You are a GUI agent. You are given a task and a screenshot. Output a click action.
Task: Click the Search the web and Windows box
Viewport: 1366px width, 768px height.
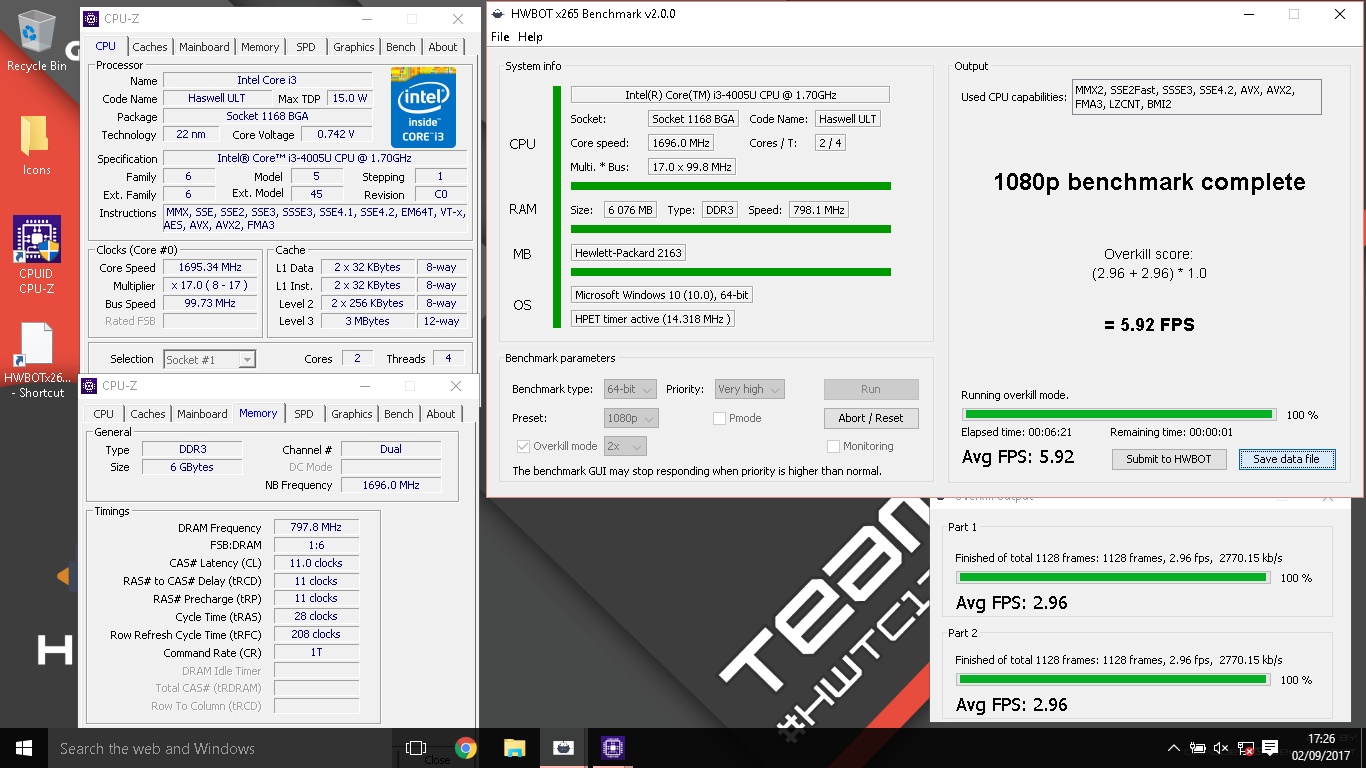pyautogui.click(x=220, y=748)
